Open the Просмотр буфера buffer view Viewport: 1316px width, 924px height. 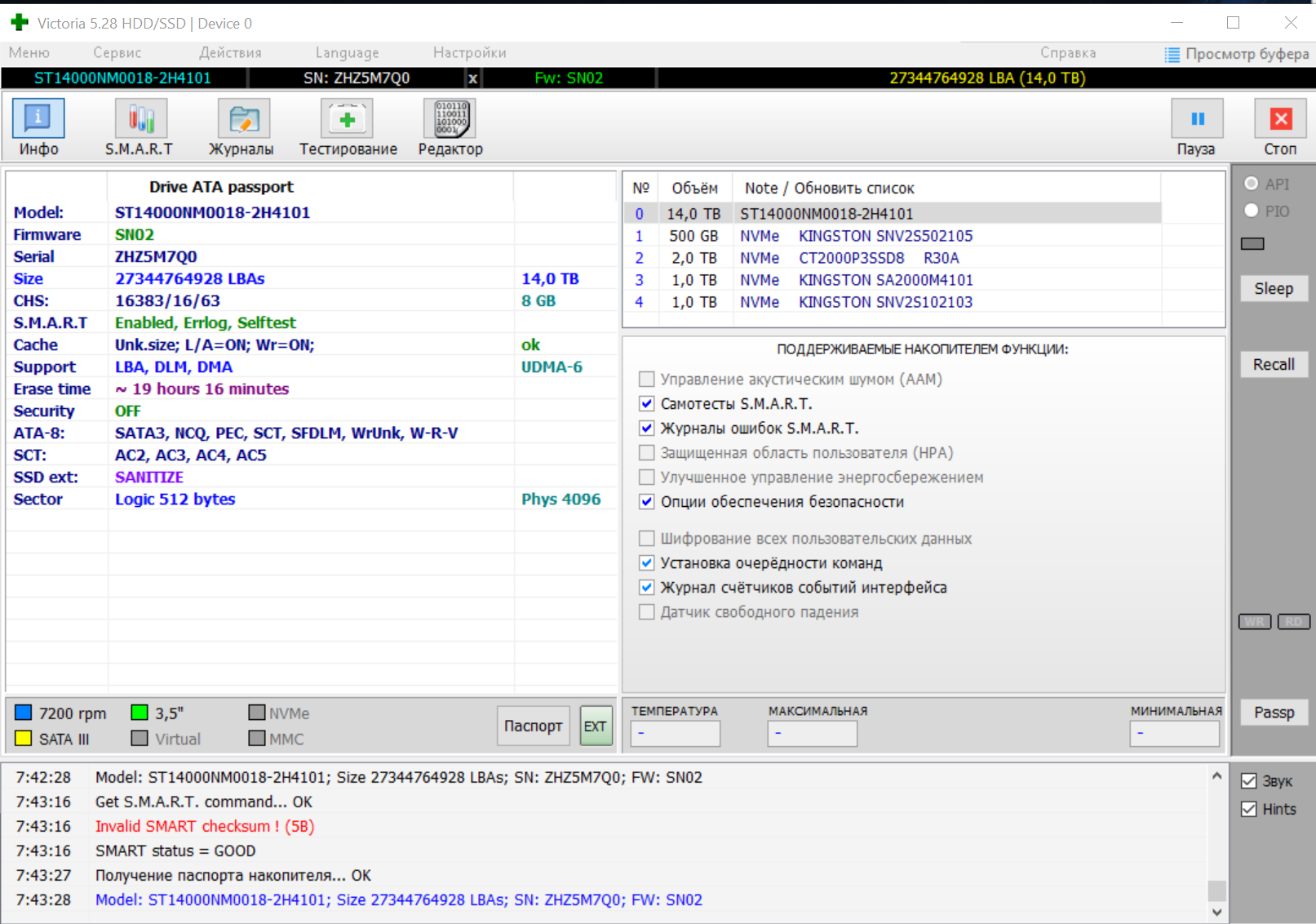[1237, 54]
